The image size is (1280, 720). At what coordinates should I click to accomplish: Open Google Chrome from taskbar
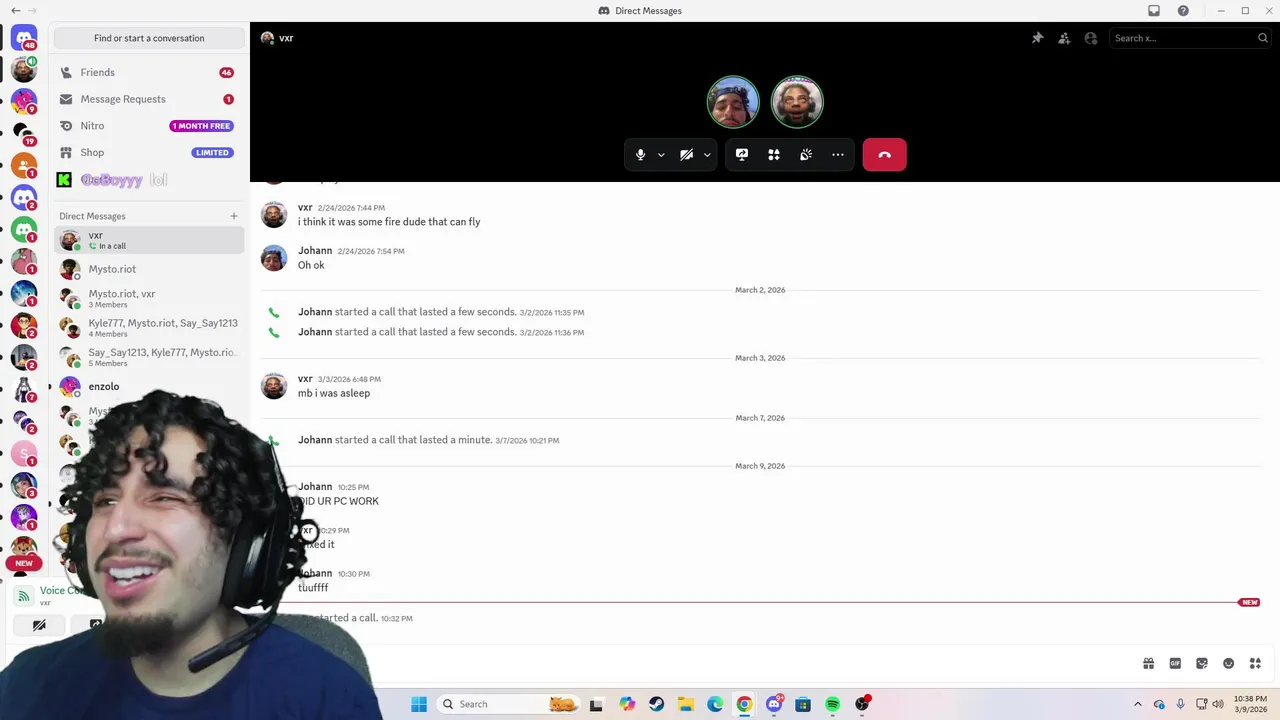click(x=744, y=704)
